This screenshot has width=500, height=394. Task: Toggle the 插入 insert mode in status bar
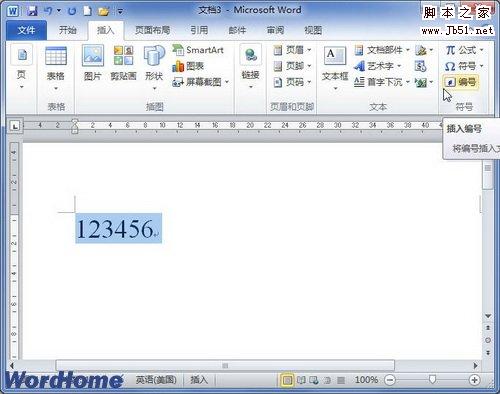[x=199, y=380]
